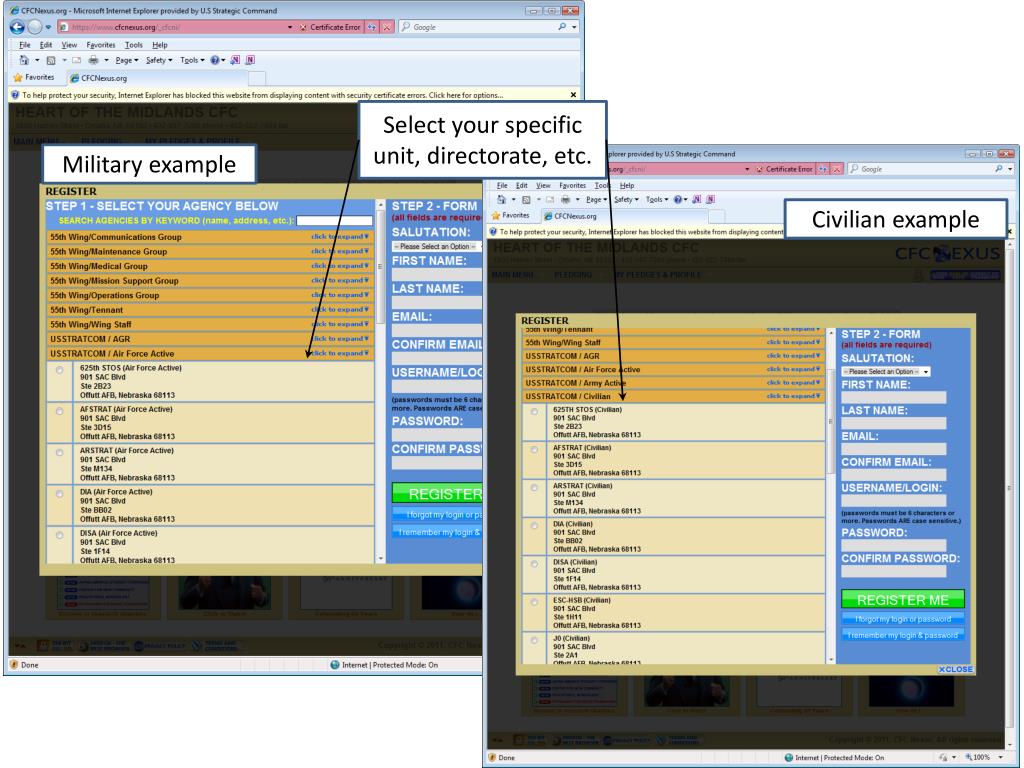Click the Print icon in Civilian window toolbar
The image size is (1024, 768).
566,199
